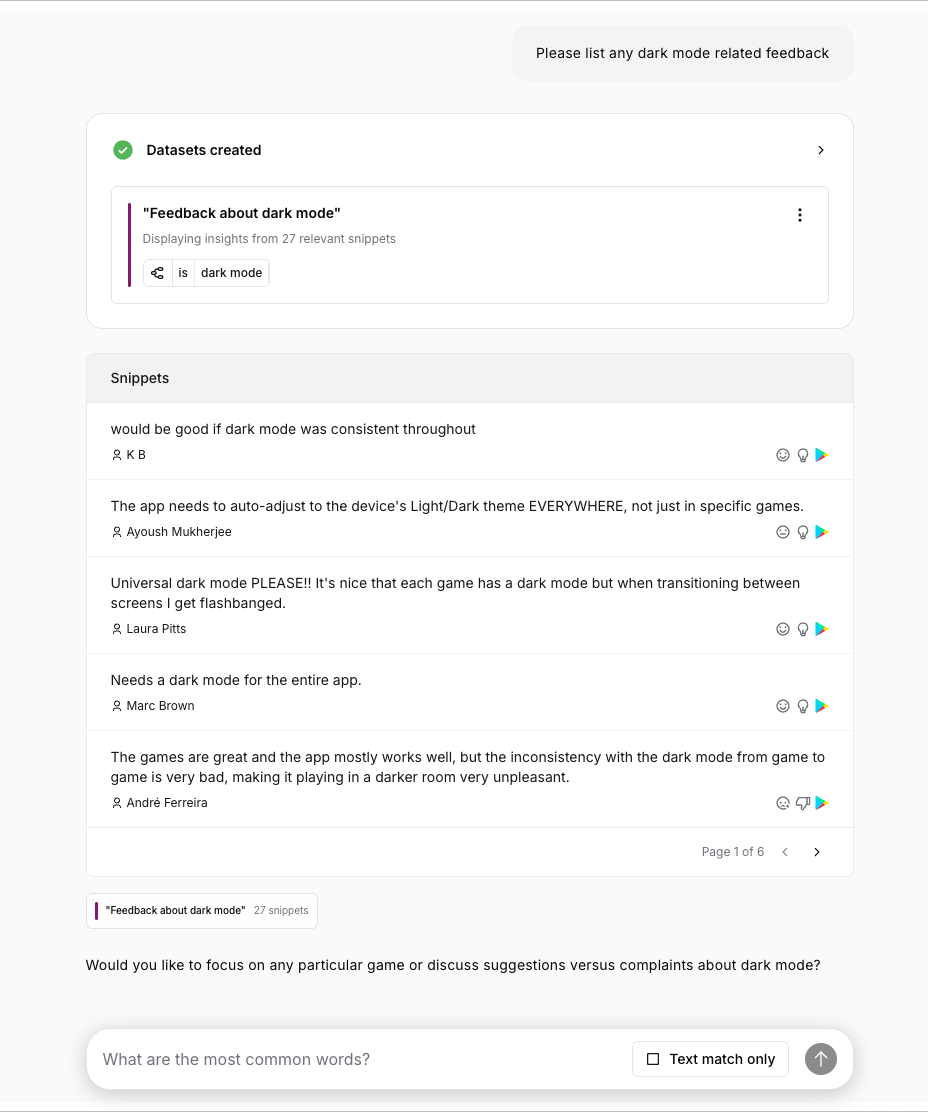Image resolution: width=928 pixels, height=1112 pixels.
Task: Select the Feedback about dark mode dataset chip
Action: tap(201, 910)
